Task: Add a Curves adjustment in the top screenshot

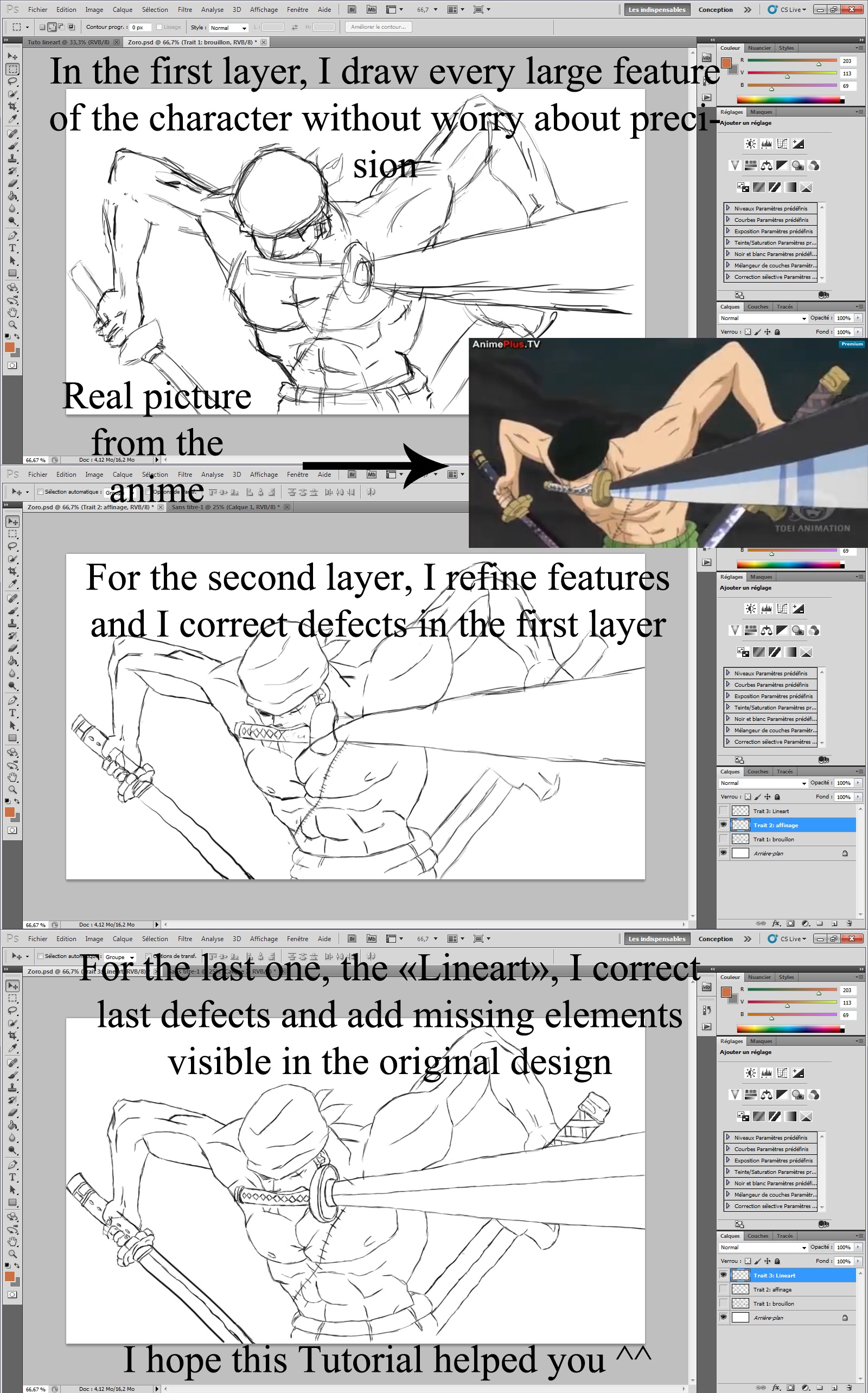Action: 782,144
